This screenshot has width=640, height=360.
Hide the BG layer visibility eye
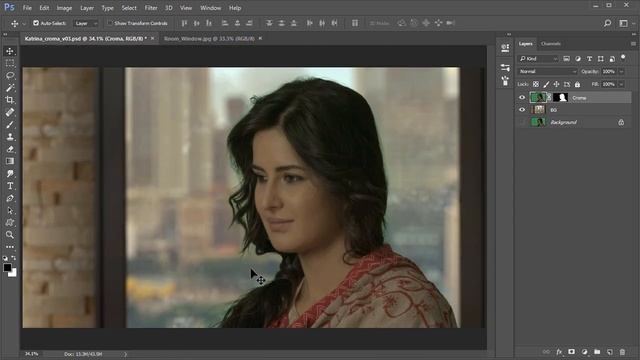tap(522, 110)
